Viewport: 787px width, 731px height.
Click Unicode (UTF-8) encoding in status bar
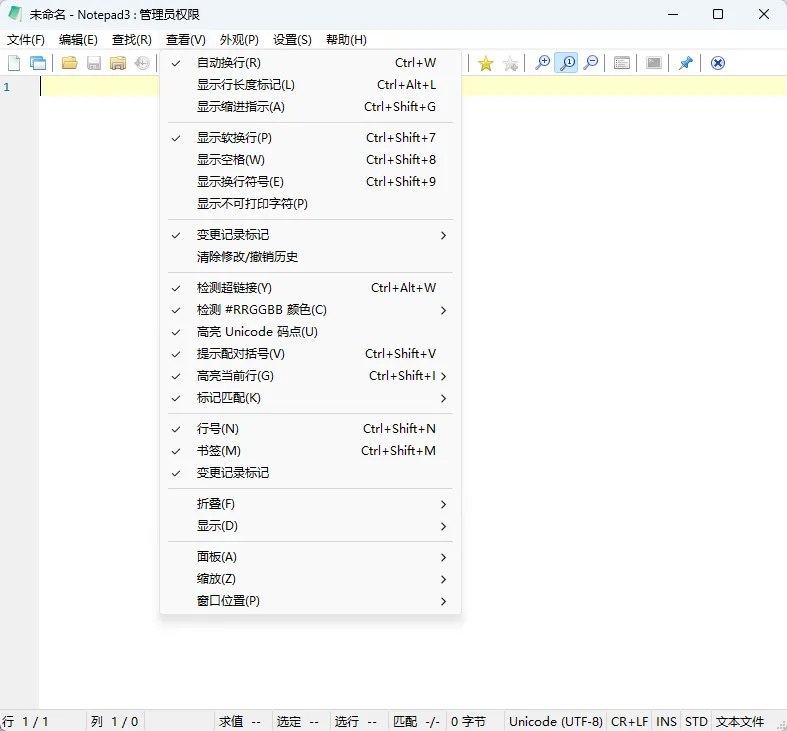pos(555,721)
